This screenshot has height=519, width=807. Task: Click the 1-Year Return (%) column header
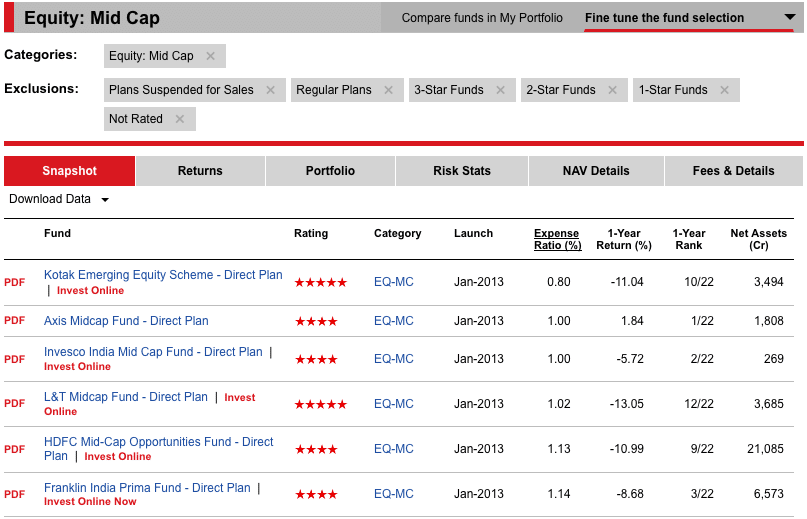coord(624,239)
